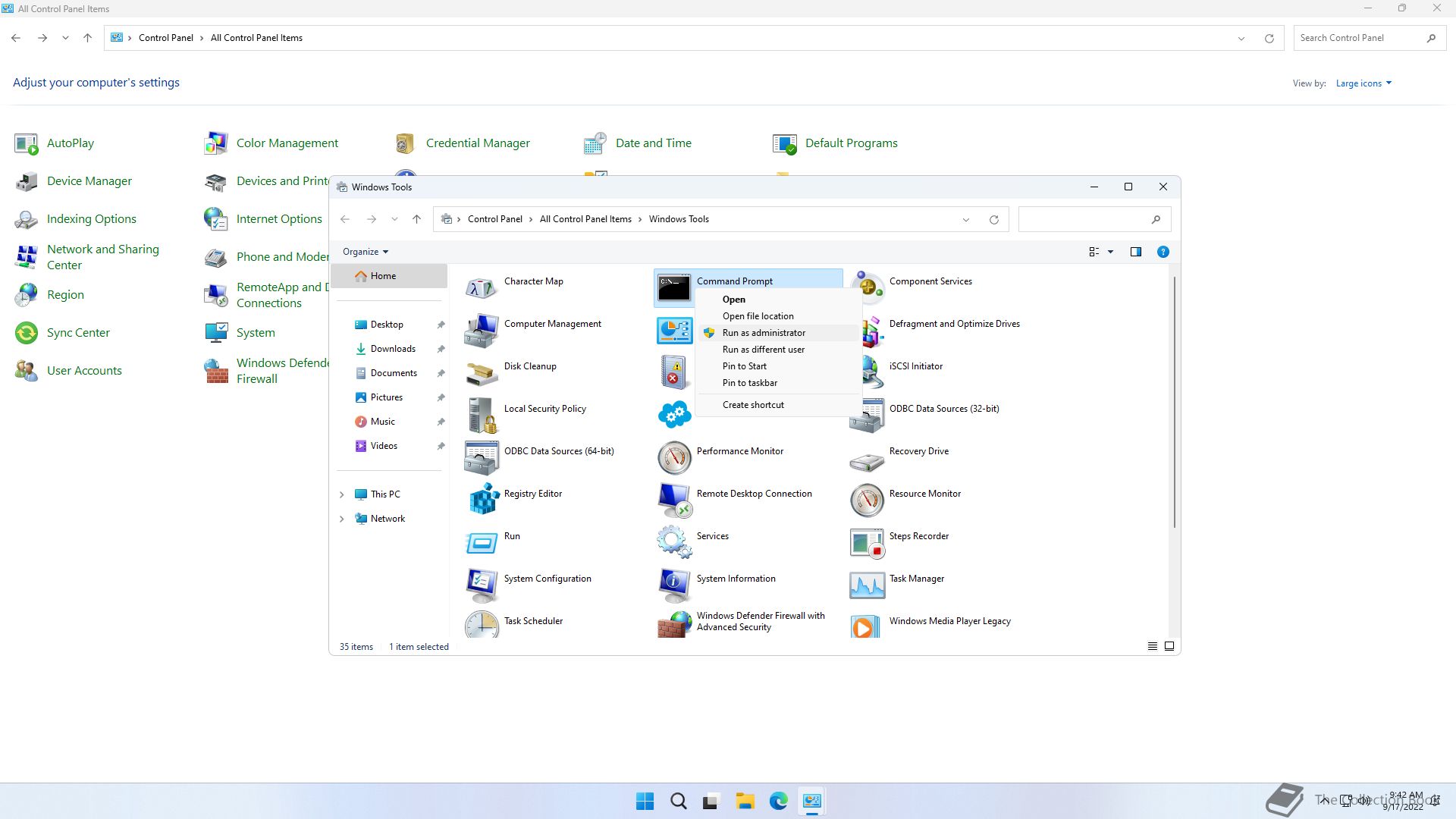Choose Create shortcut from context menu
The height and width of the screenshot is (819, 1456).
778,405
